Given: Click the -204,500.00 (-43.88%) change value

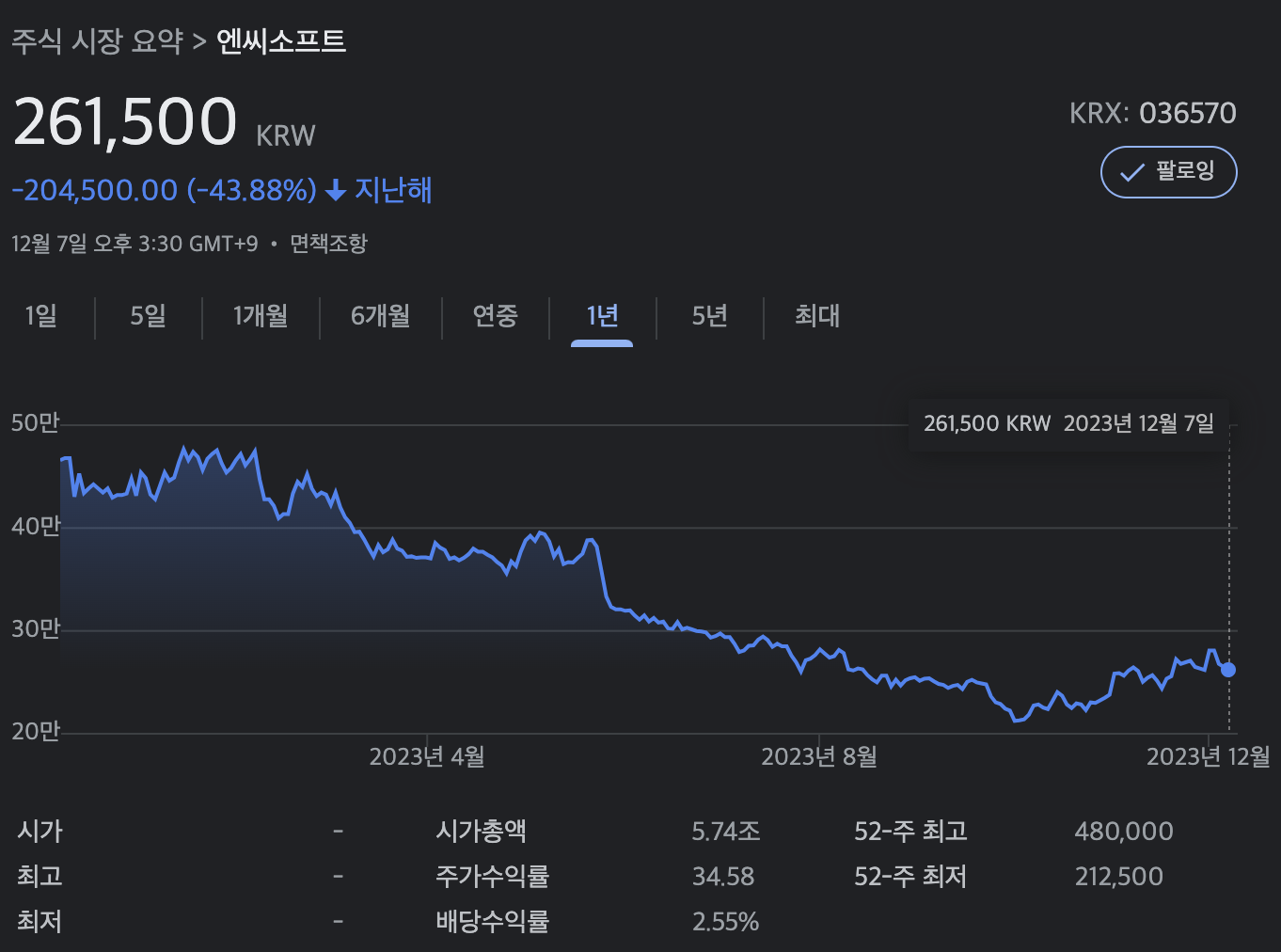Looking at the screenshot, I should pyautogui.click(x=164, y=190).
